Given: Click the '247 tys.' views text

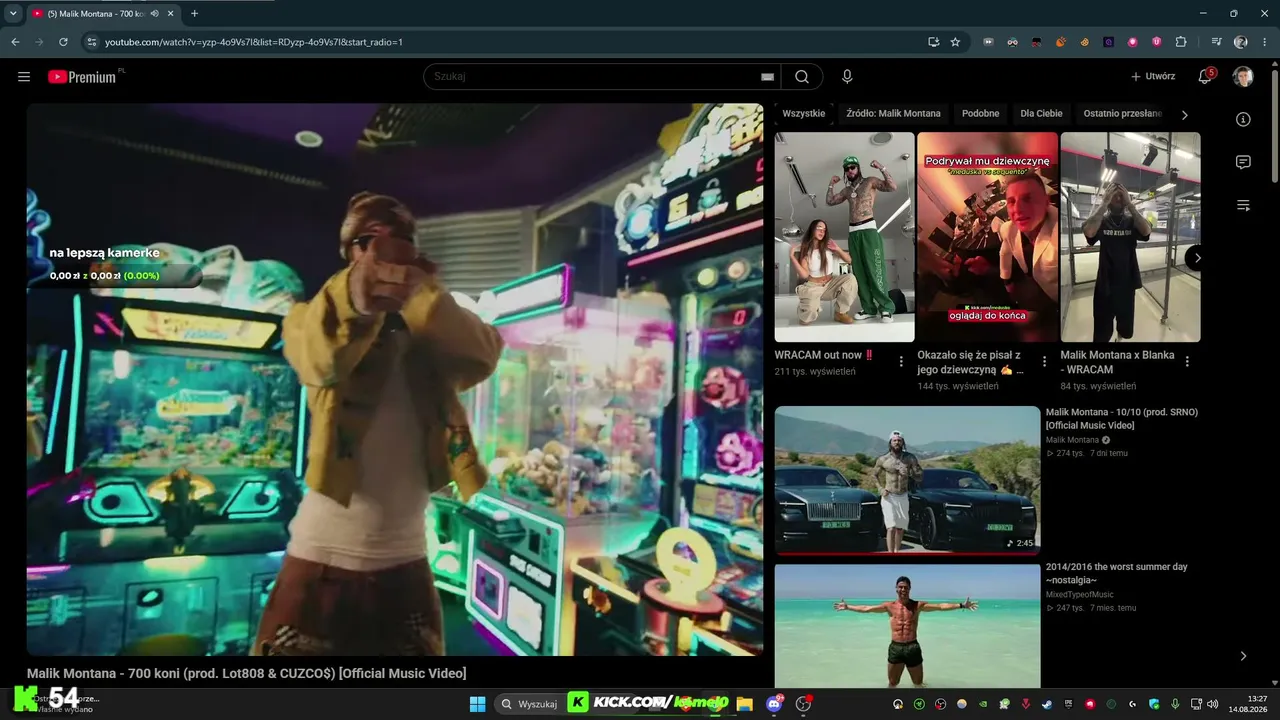Looking at the screenshot, I should click(1070, 608).
